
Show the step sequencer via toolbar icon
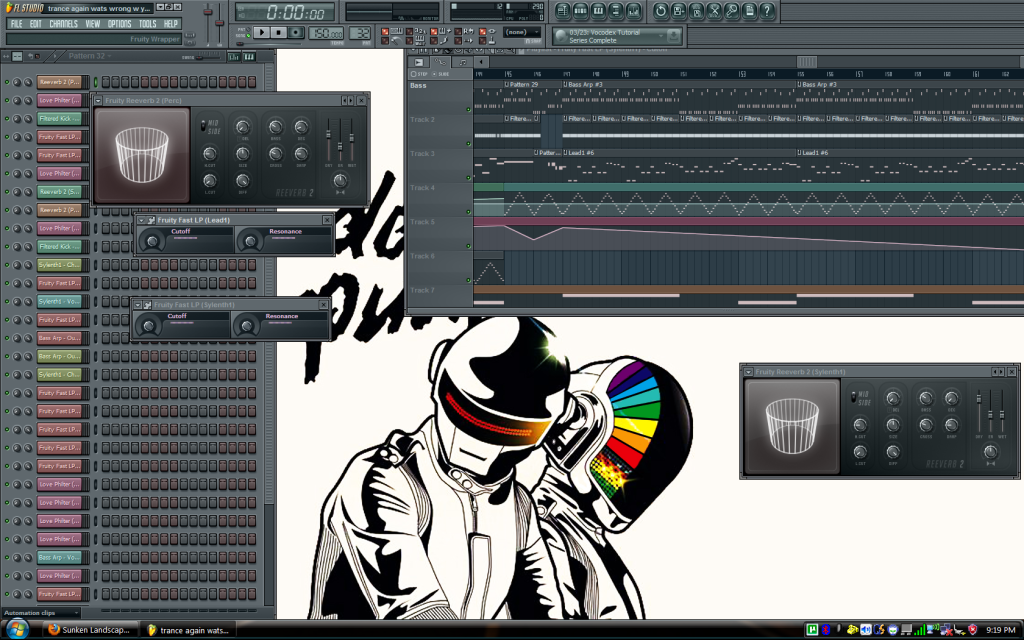click(x=580, y=10)
